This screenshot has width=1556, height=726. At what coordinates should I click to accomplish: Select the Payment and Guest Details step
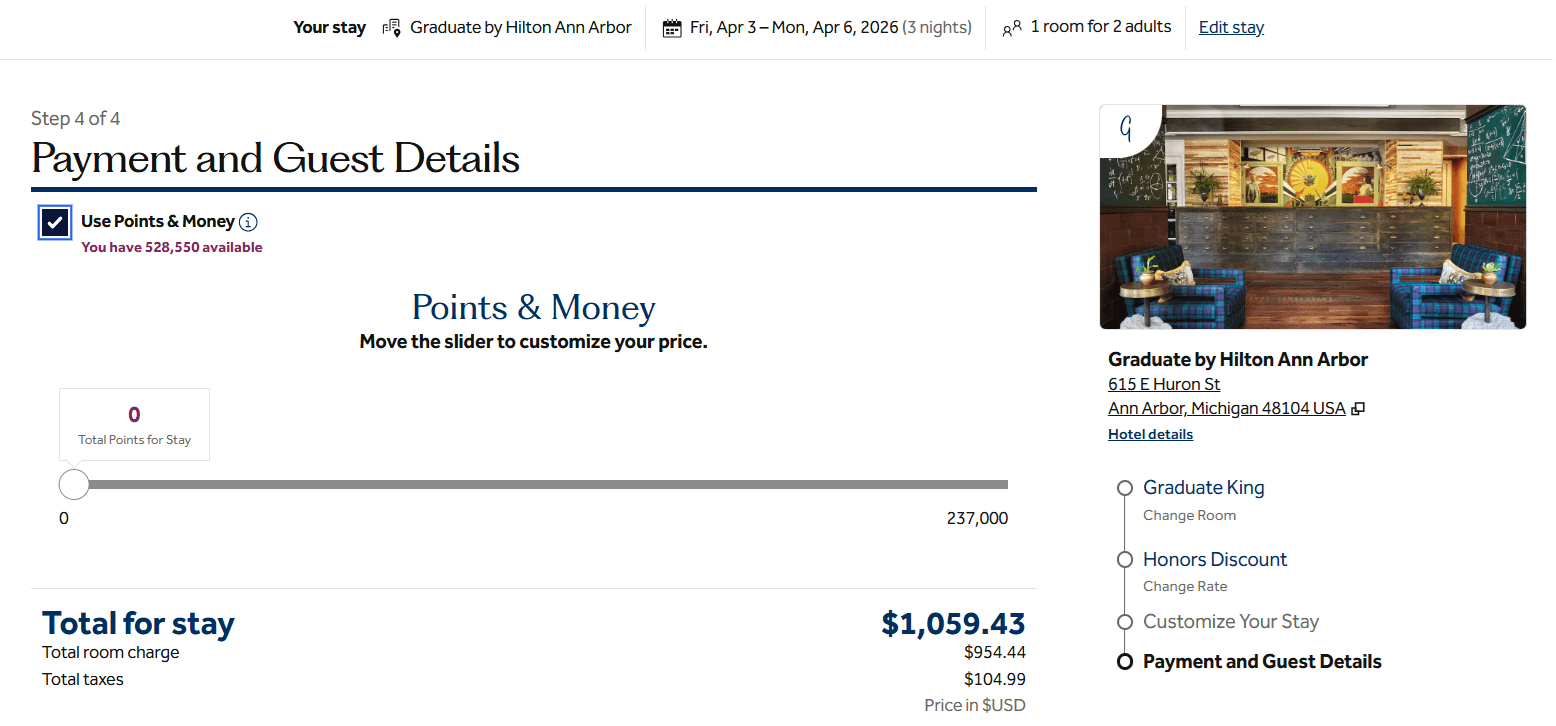point(1261,661)
